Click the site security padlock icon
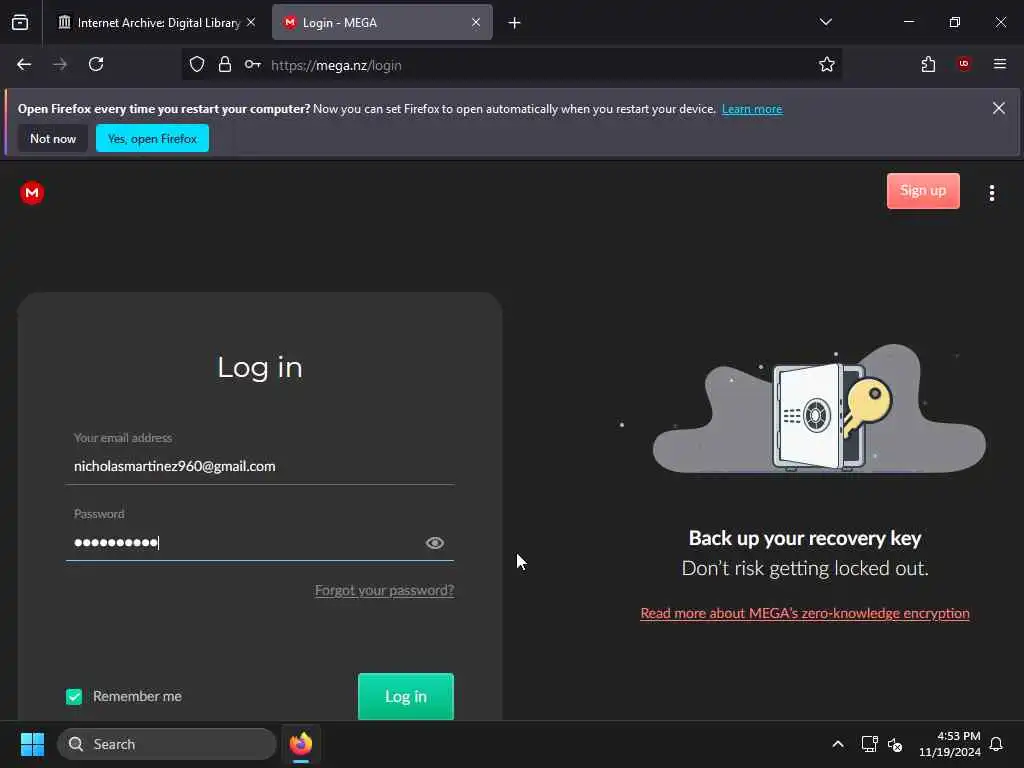Image resolution: width=1024 pixels, height=768 pixels. [225, 64]
